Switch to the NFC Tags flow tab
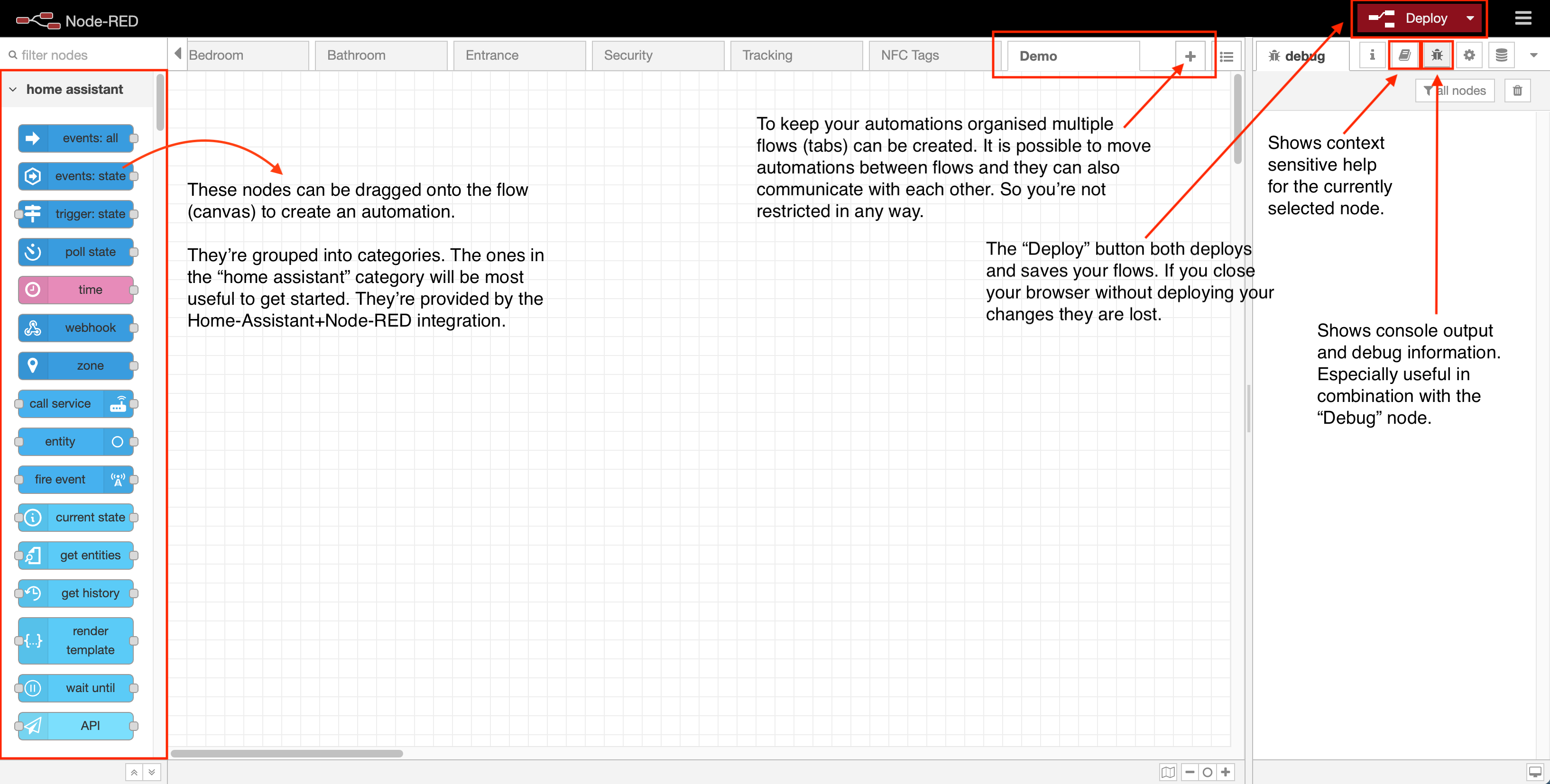 click(x=935, y=55)
